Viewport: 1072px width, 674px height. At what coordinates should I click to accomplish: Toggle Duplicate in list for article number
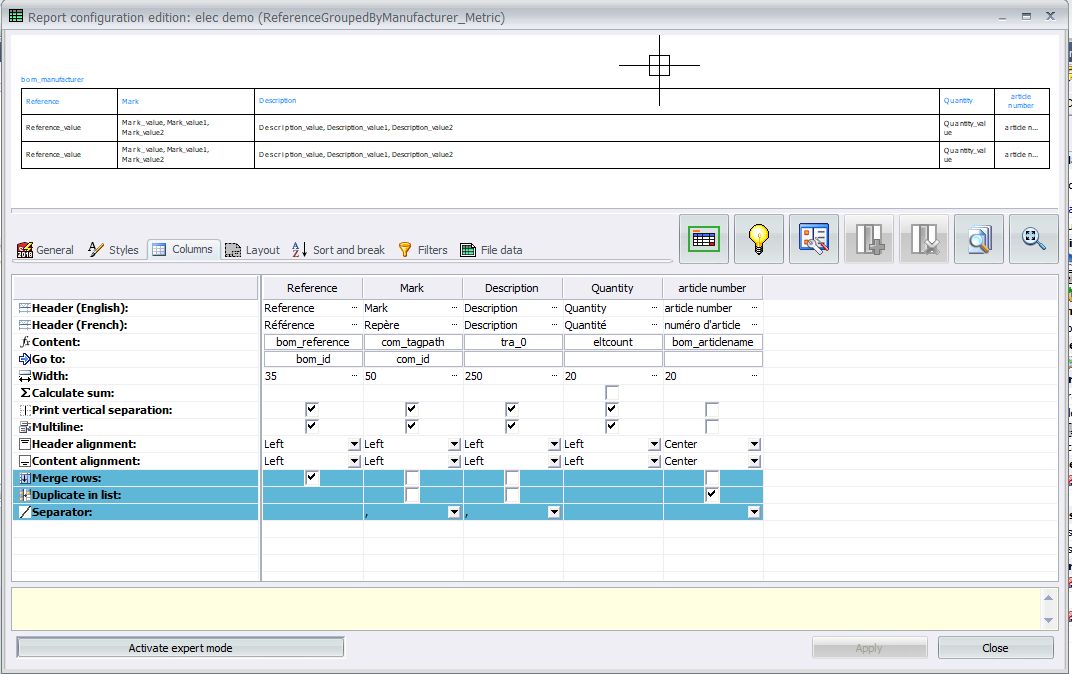coord(712,495)
